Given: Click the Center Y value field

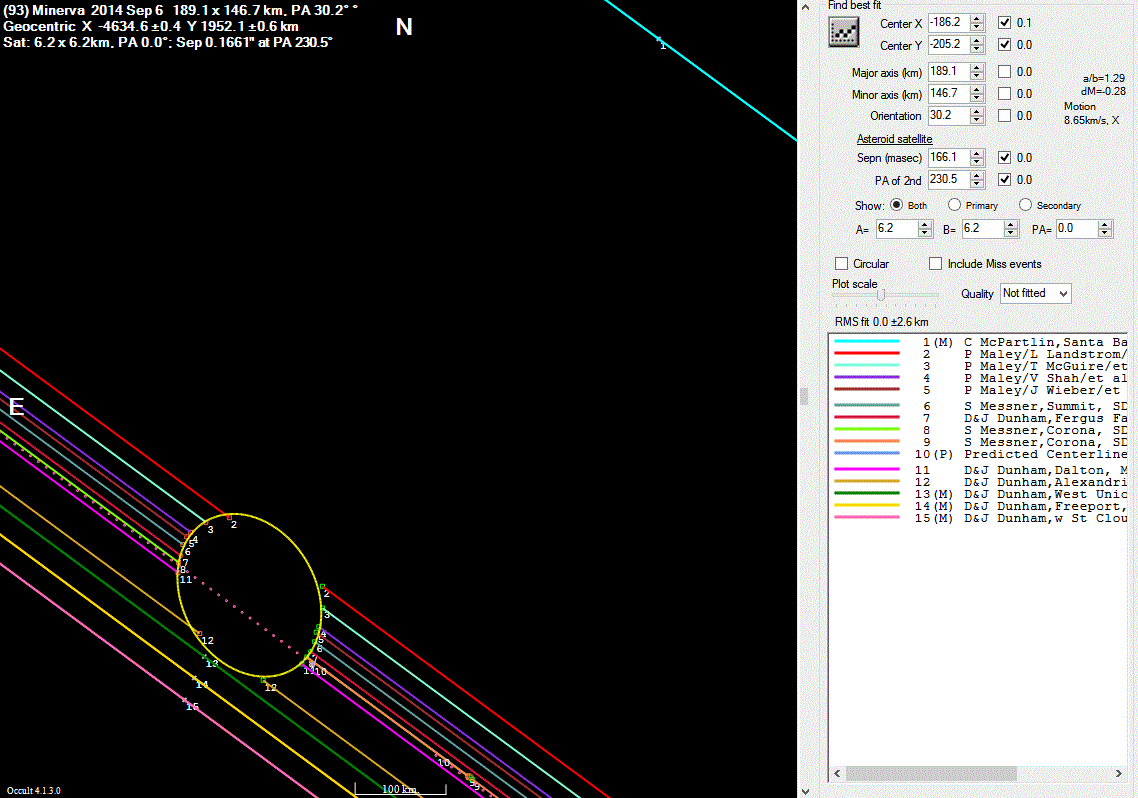Looking at the screenshot, I should pos(949,44).
